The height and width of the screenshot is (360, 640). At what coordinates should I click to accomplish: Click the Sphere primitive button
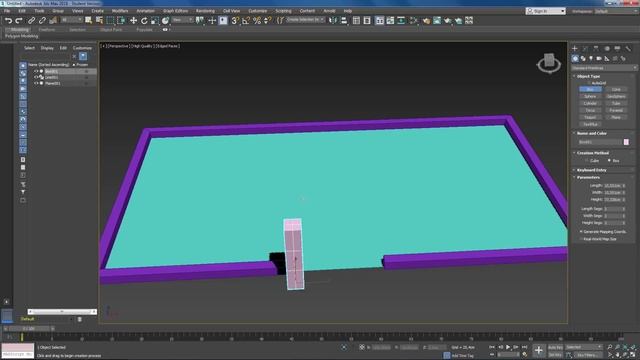[x=590, y=96]
